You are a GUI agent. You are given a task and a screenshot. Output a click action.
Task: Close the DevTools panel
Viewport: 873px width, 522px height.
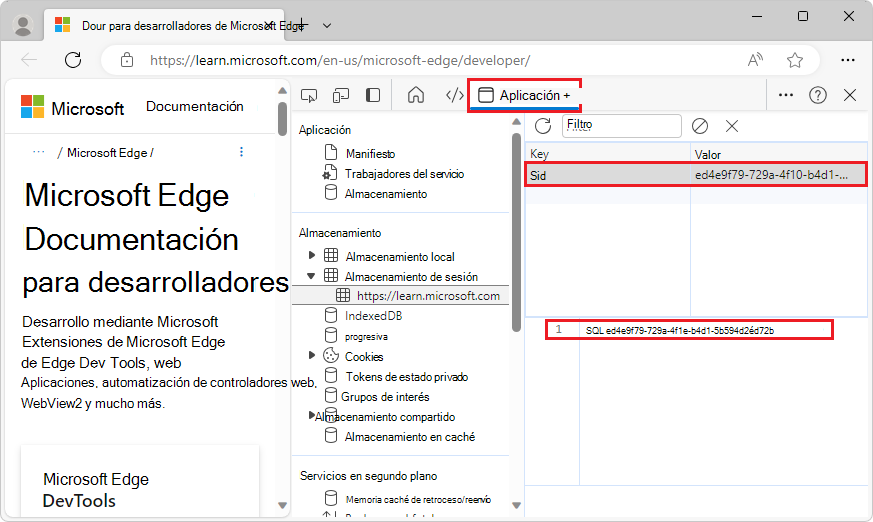(850, 95)
